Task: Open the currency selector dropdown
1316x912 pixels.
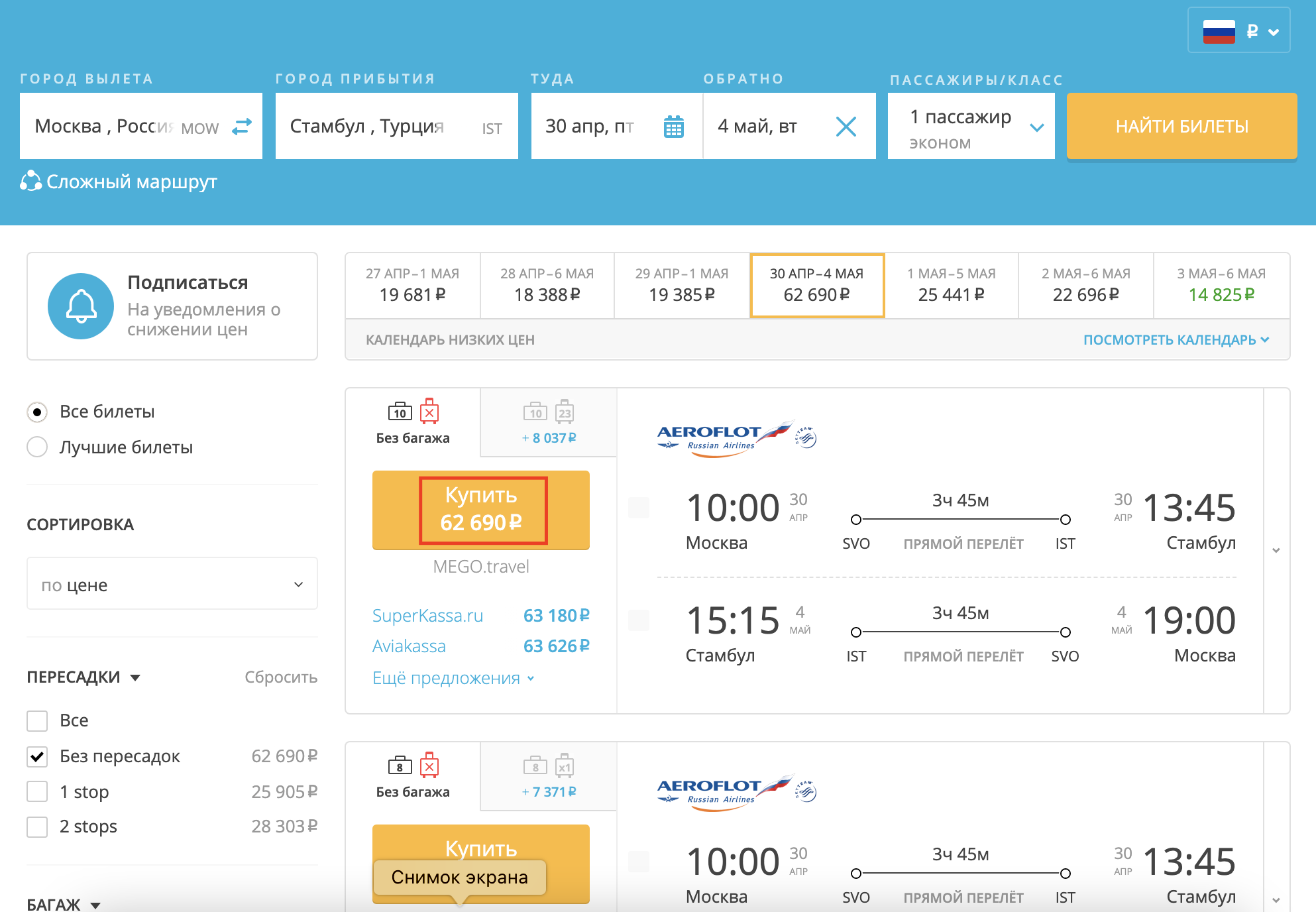Action: click(x=1238, y=30)
